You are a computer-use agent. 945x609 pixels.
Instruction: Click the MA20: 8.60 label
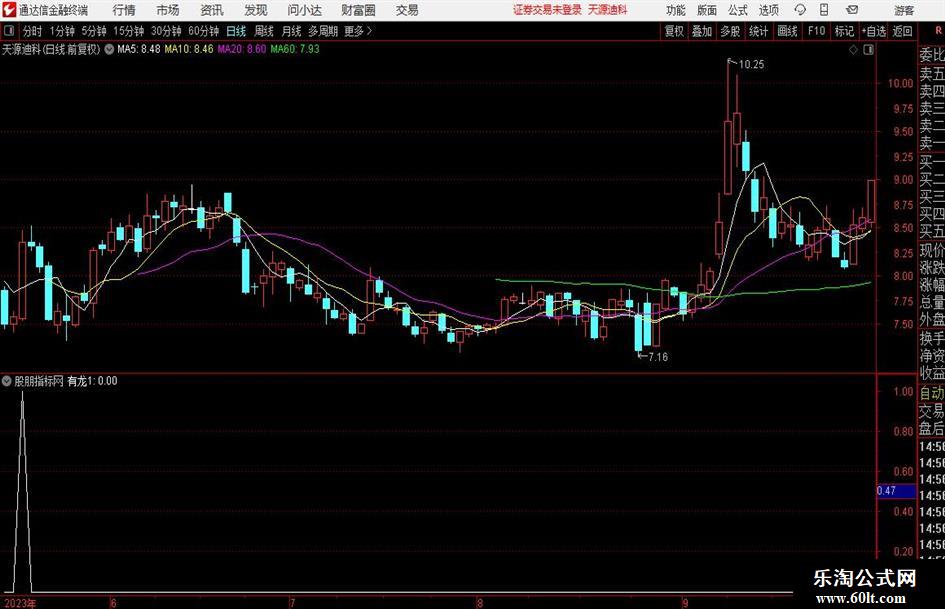(242, 49)
